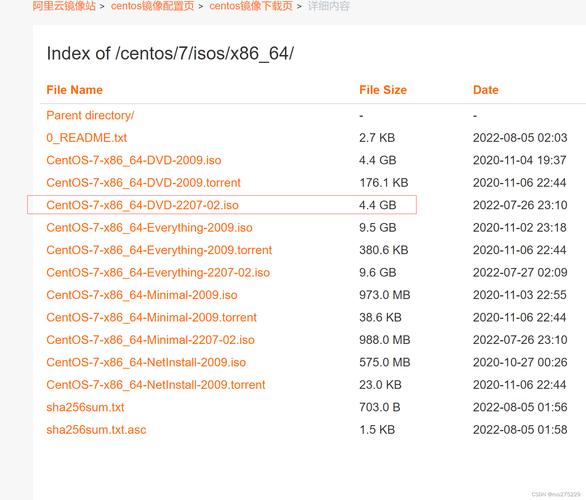Select the NetInstall-2009.iso link
The image size is (586, 500).
pyautogui.click(x=146, y=362)
